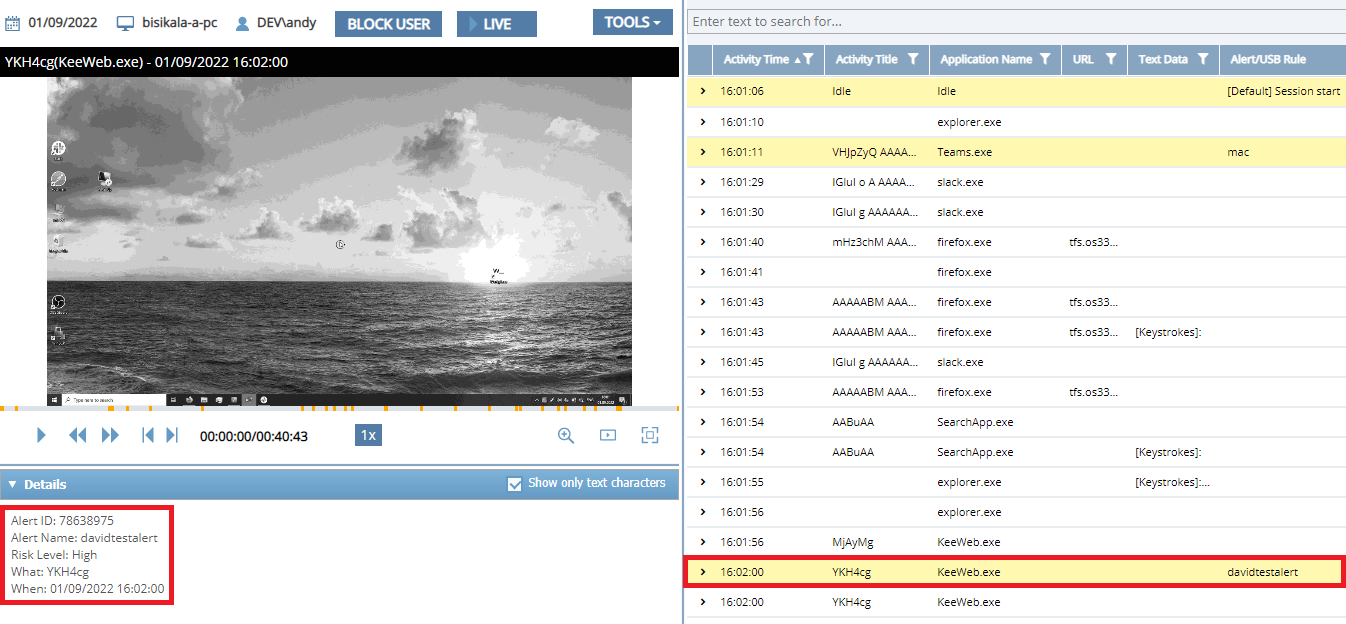Sort by the Activity Time column
1346x624 pixels.
point(755,60)
